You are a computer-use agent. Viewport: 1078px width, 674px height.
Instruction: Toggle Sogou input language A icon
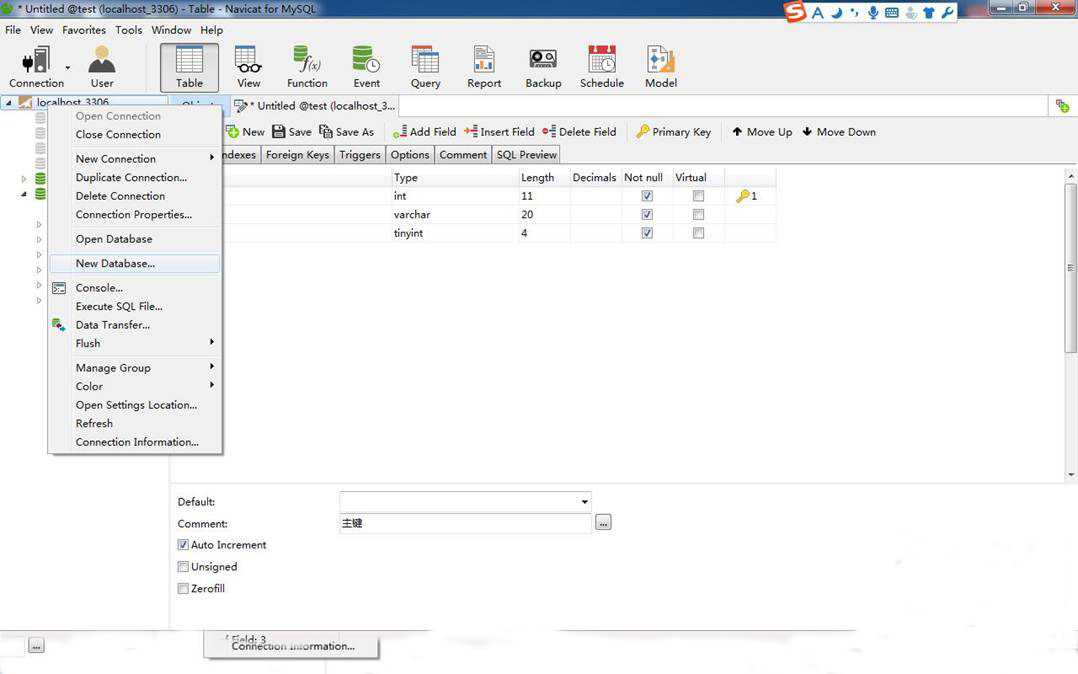817,12
